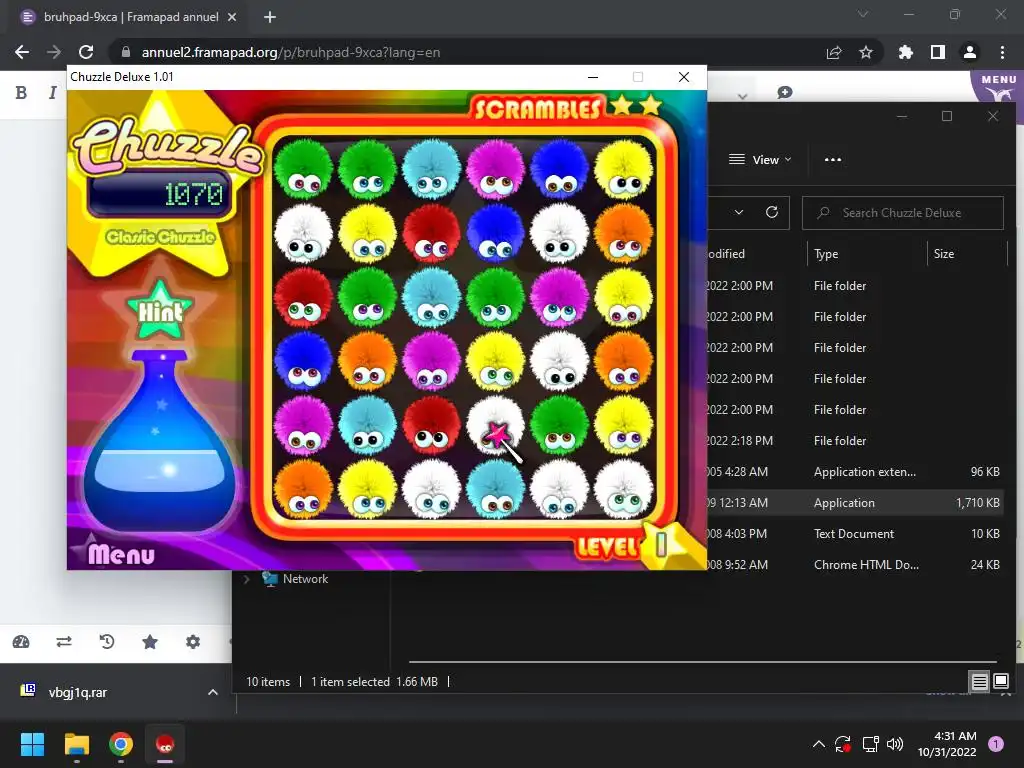Screen dimensions: 1024x768
Task: Click Framapad saved revision star icon
Action: tap(150, 642)
